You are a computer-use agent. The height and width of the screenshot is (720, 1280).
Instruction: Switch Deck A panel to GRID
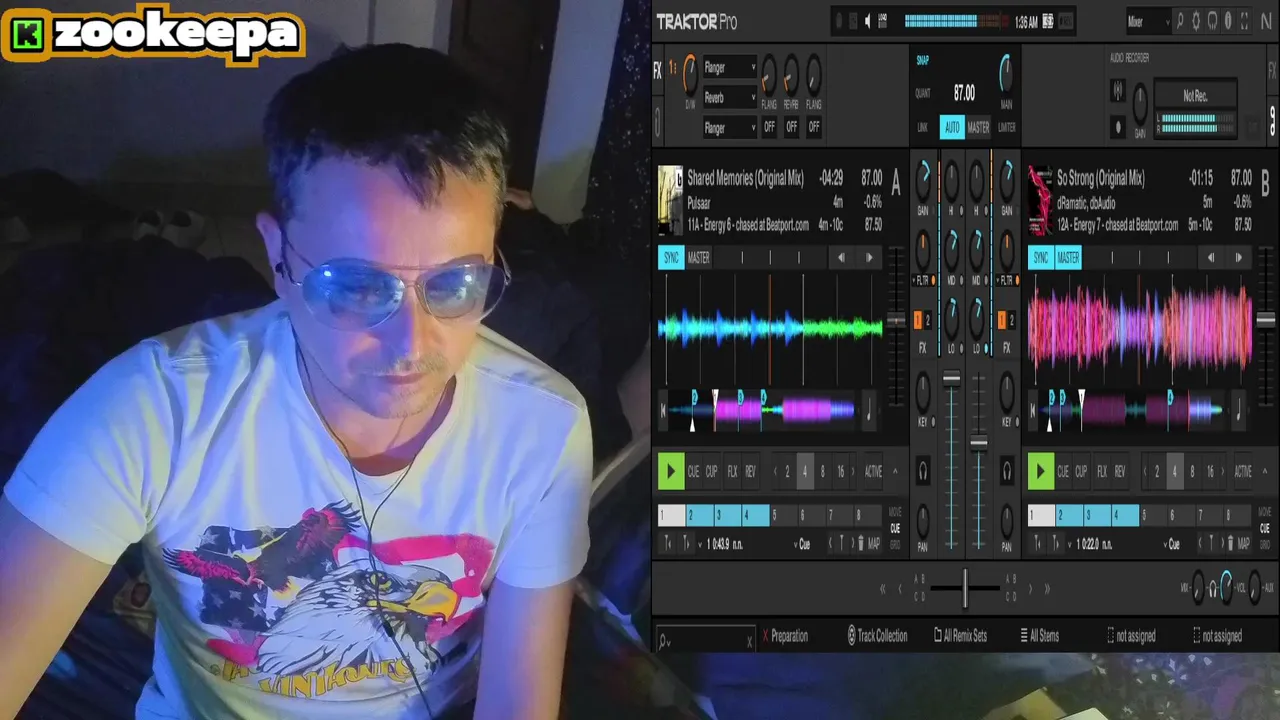click(895, 544)
